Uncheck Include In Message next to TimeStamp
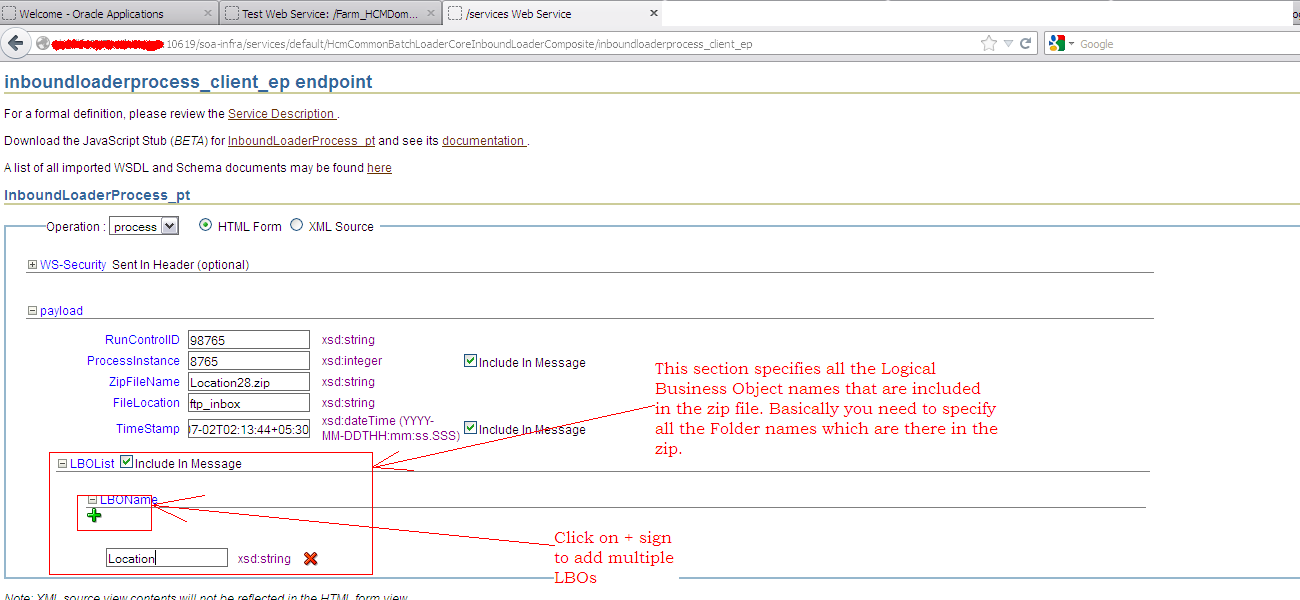Viewport: 1300px width, 600px height. (x=469, y=427)
